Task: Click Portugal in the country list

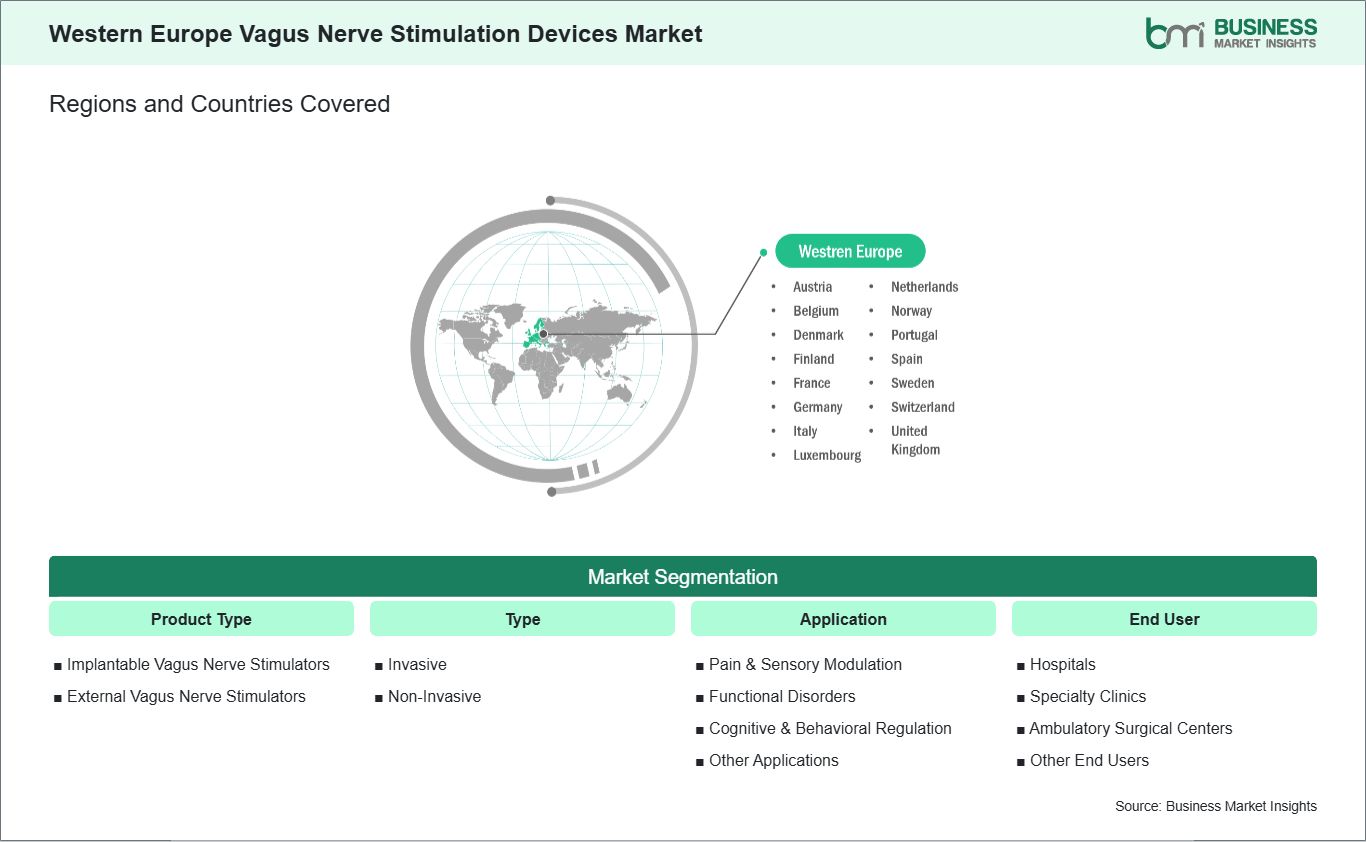Action: 914,335
